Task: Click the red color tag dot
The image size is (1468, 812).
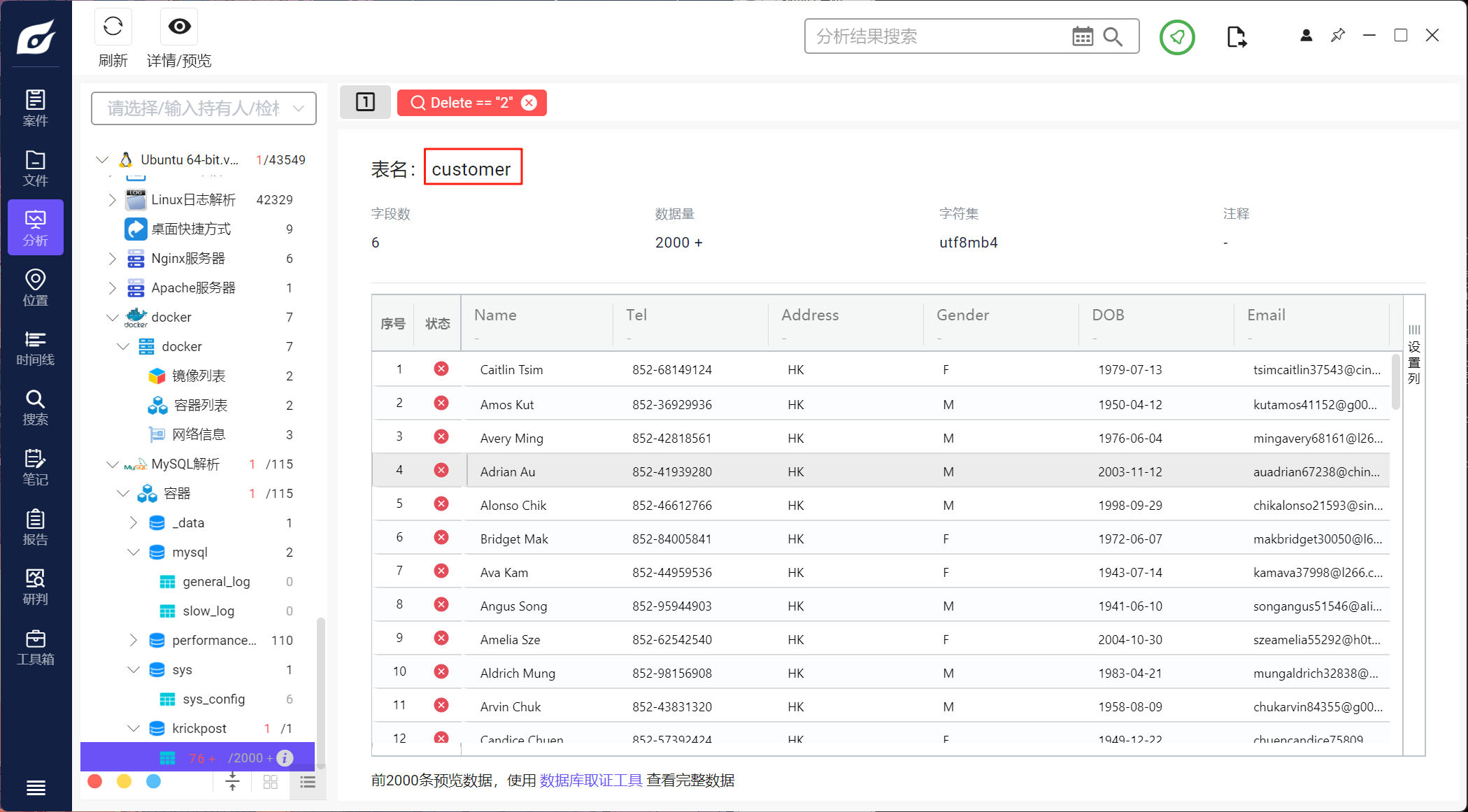Action: (95, 781)
